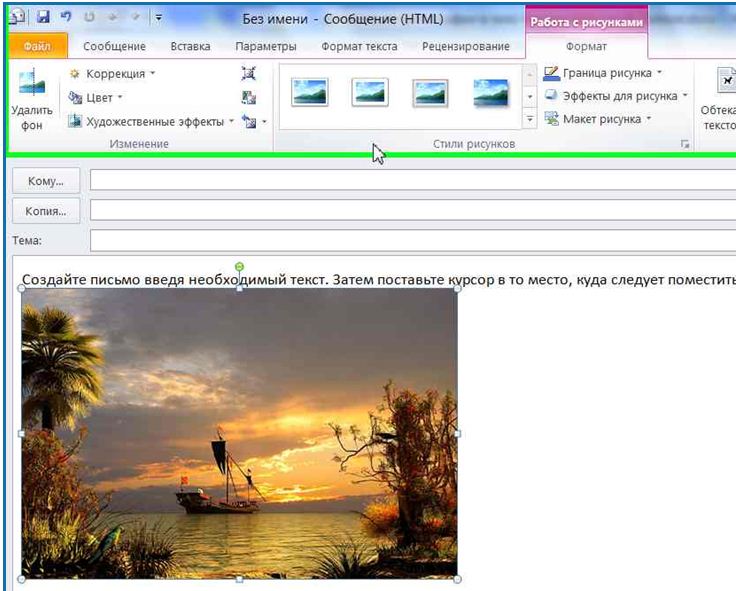The height and width of the screenshot is (591, 736).
Task: Switch to the Вставка tab
Action: pos(190,46)
